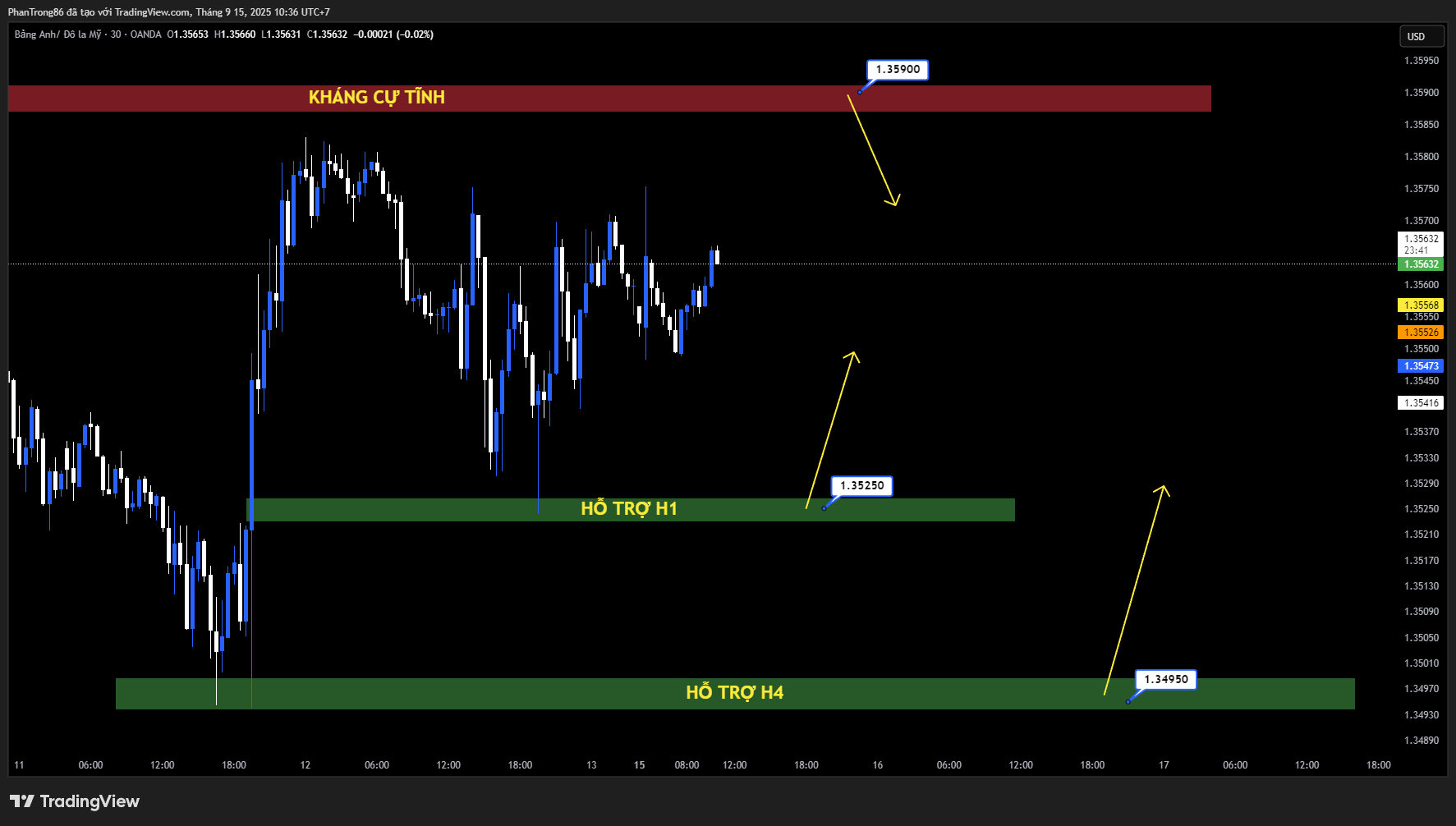Click the 1.35050 price axis label

click(1422, 638)
